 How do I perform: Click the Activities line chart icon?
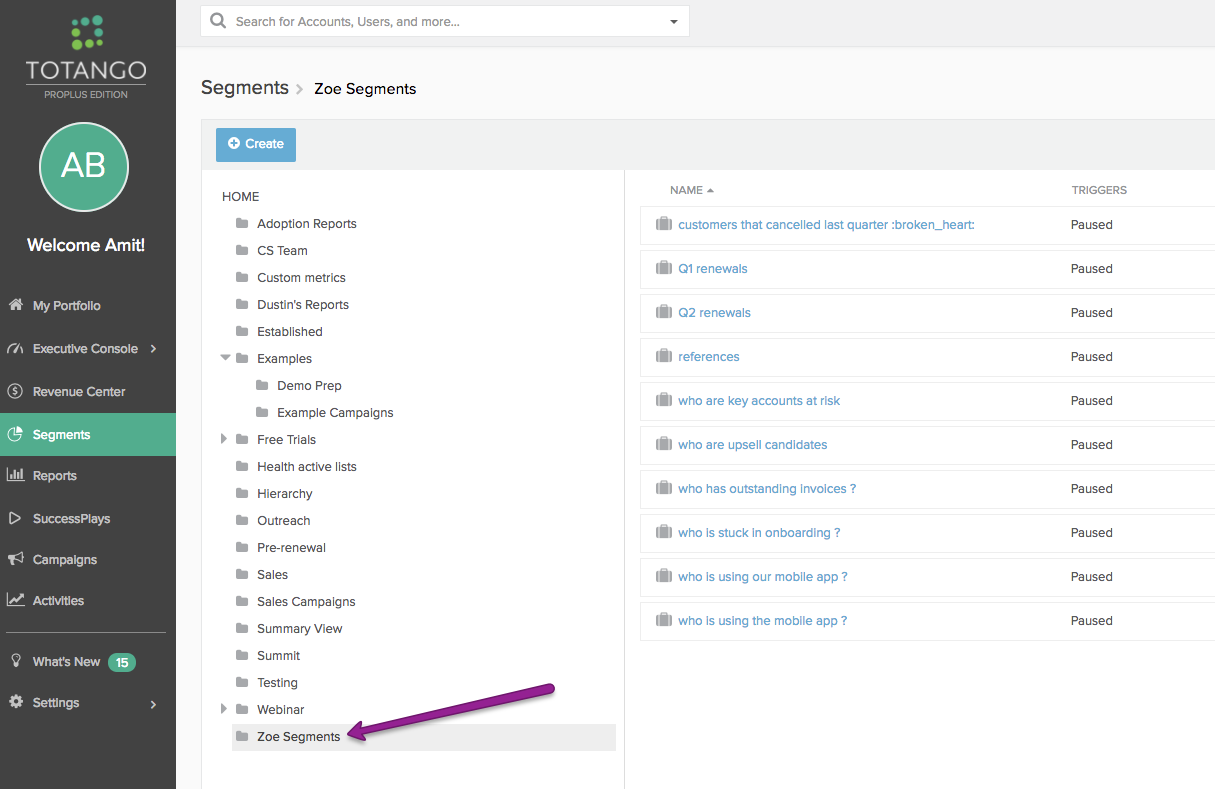coord(15,601)
